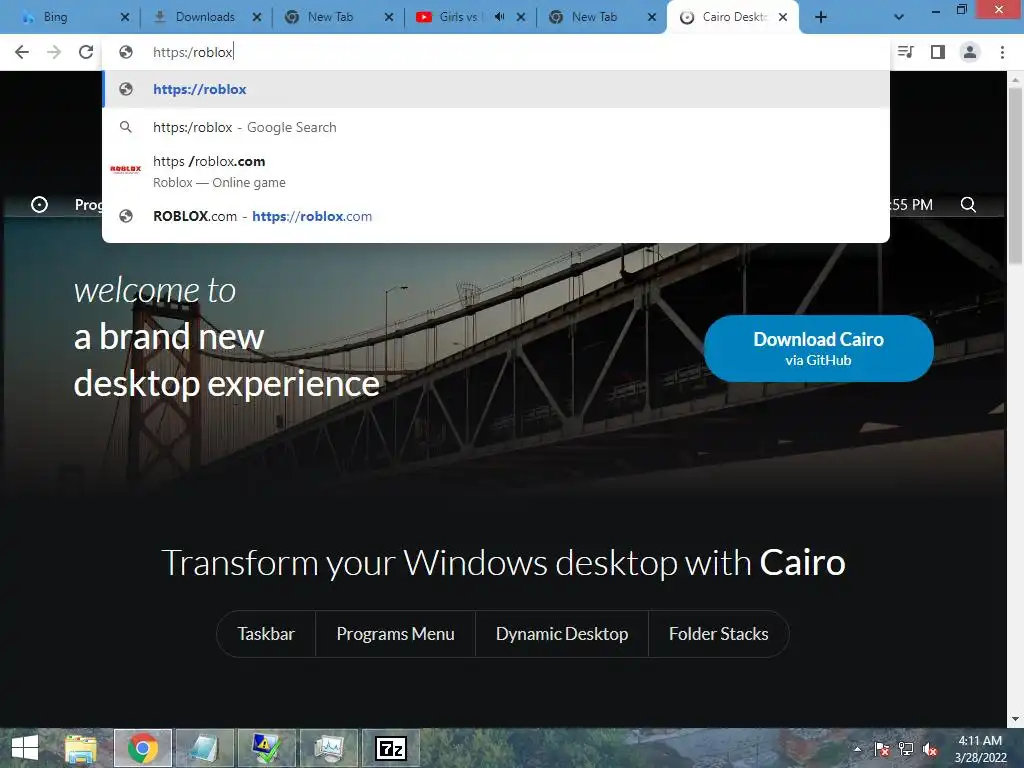
Task: Open the Windows Start button
Action: click(25, 748)
